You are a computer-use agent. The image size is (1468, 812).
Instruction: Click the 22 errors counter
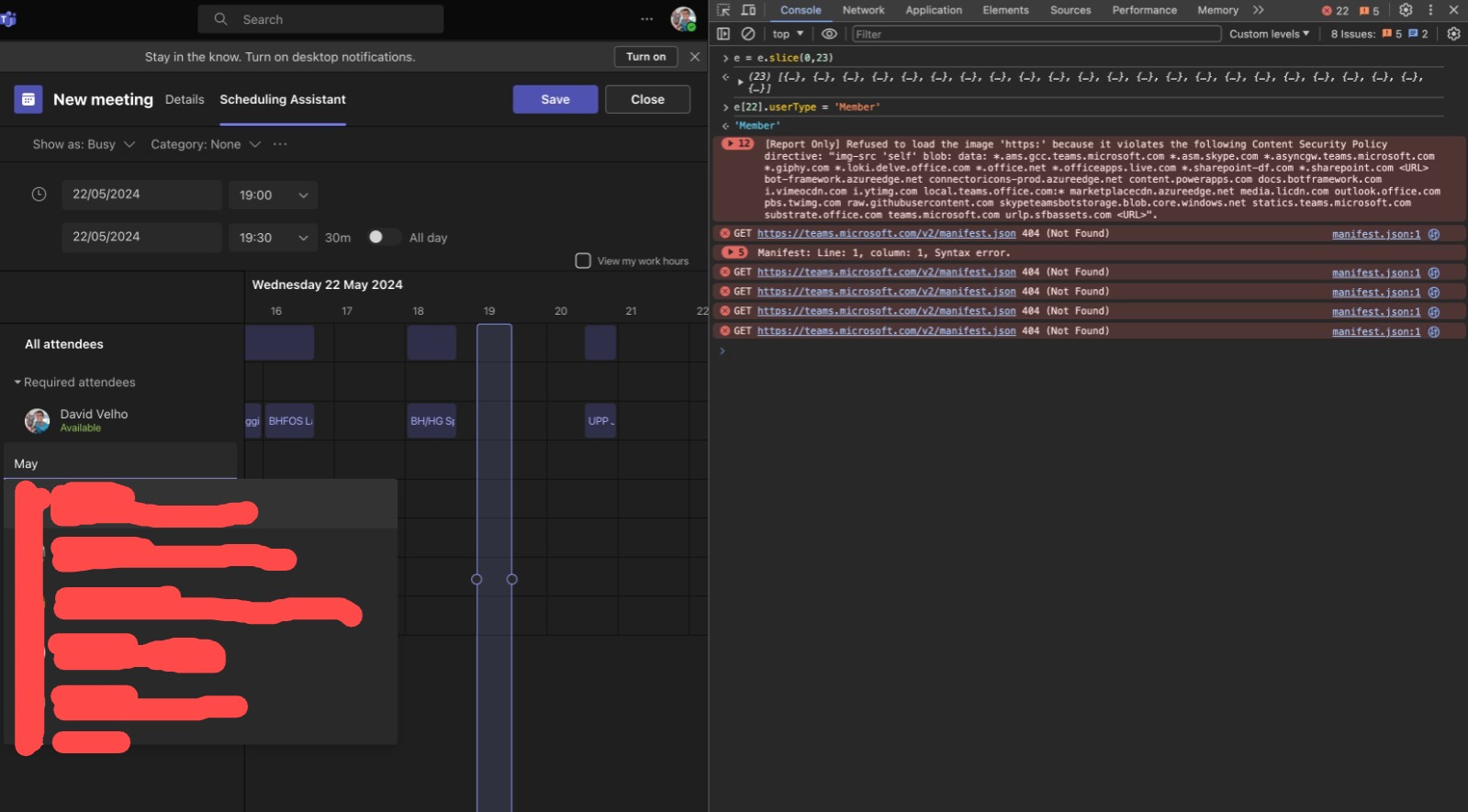[x=1335, y=11]
